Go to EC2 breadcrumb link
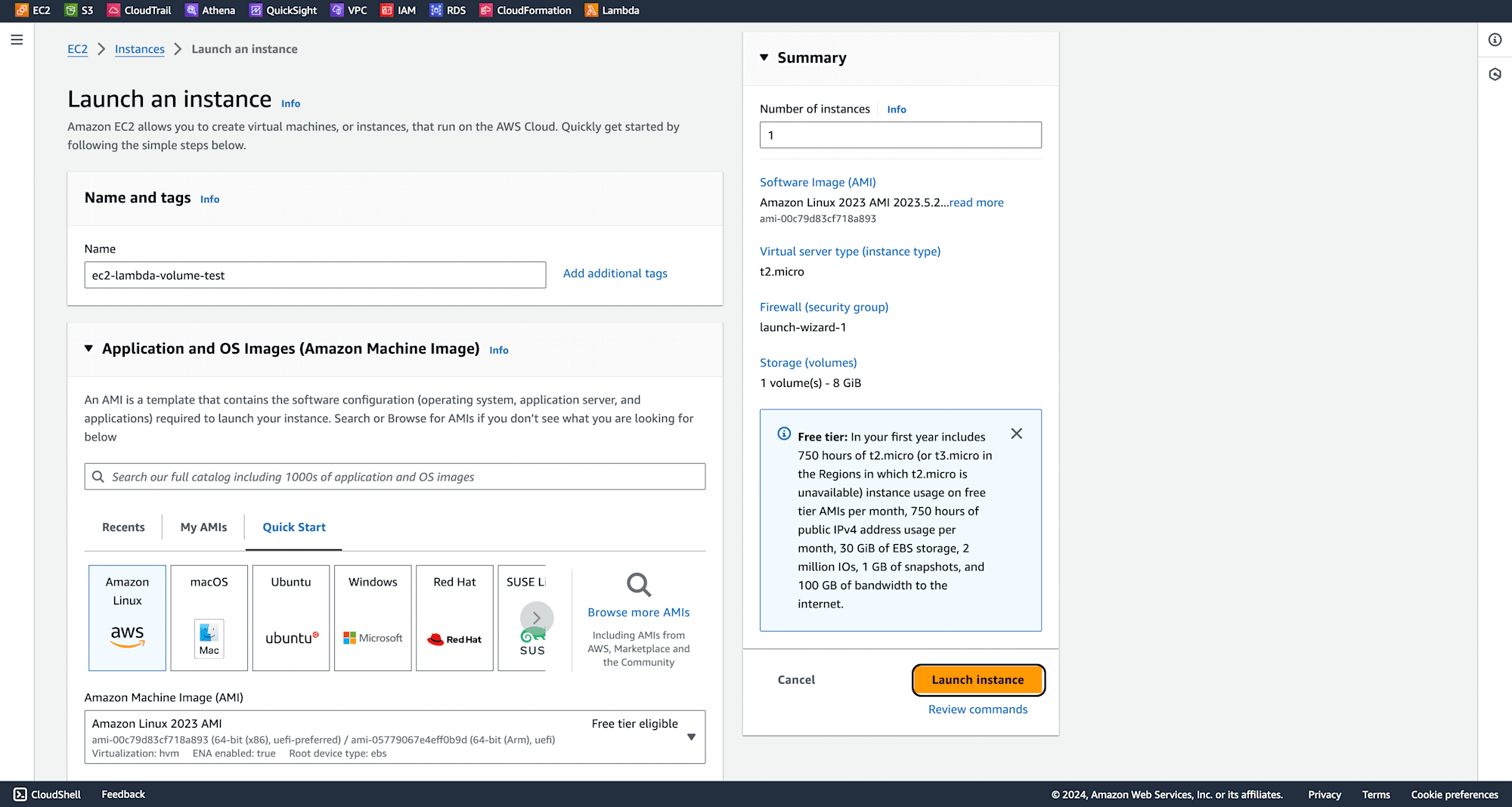Viewport: 1512px width, 807px height. (x=77, y=49)
